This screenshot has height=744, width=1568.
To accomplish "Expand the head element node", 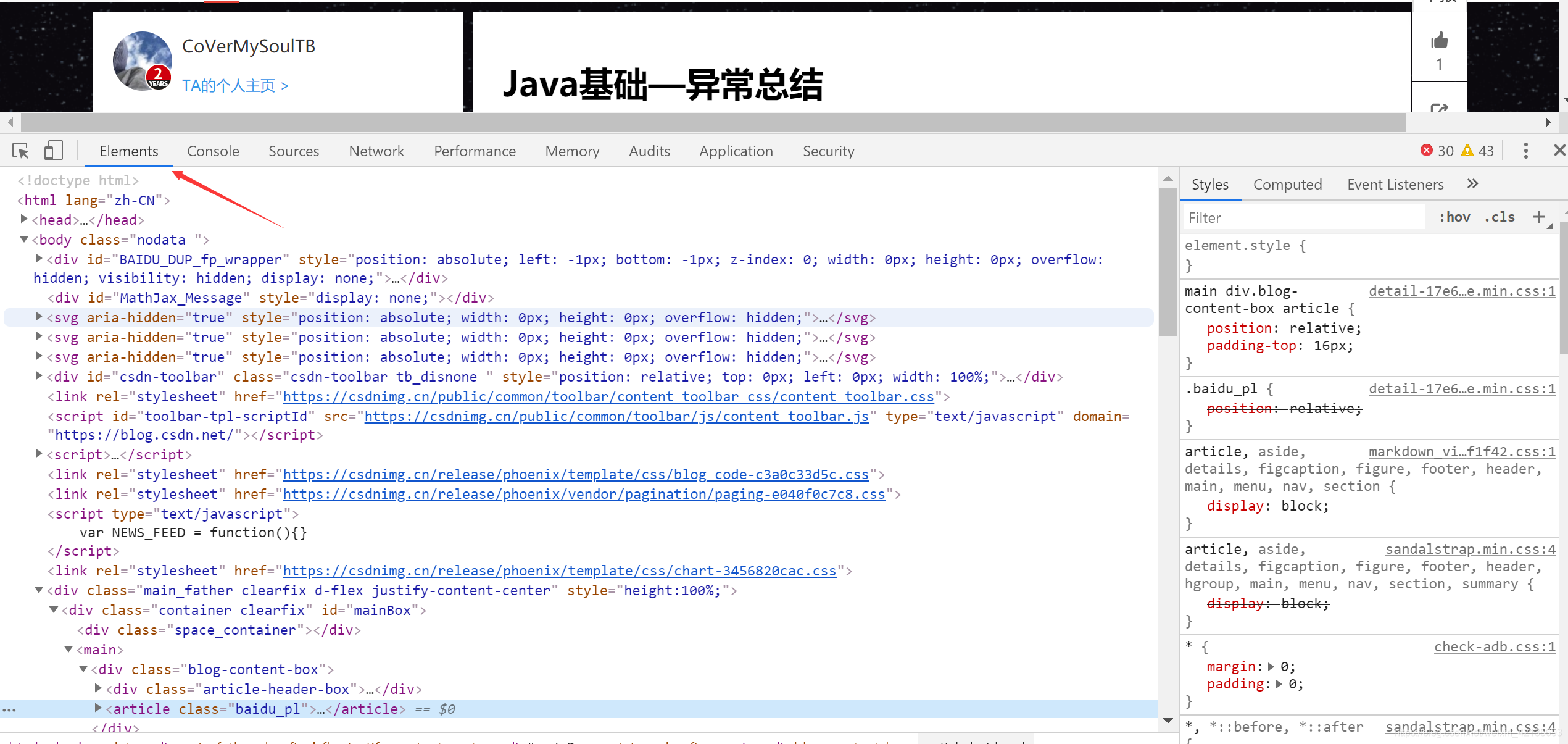I will click(23, 219).
